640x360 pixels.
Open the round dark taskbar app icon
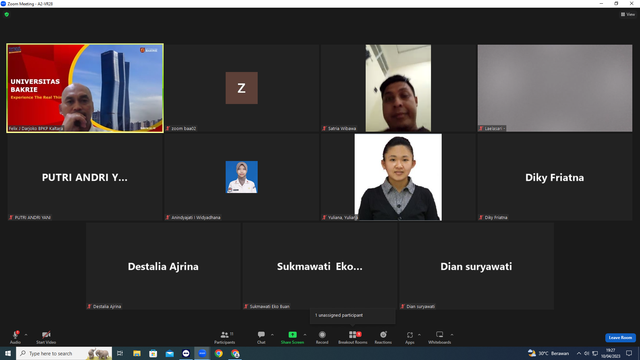pos(186,353)
